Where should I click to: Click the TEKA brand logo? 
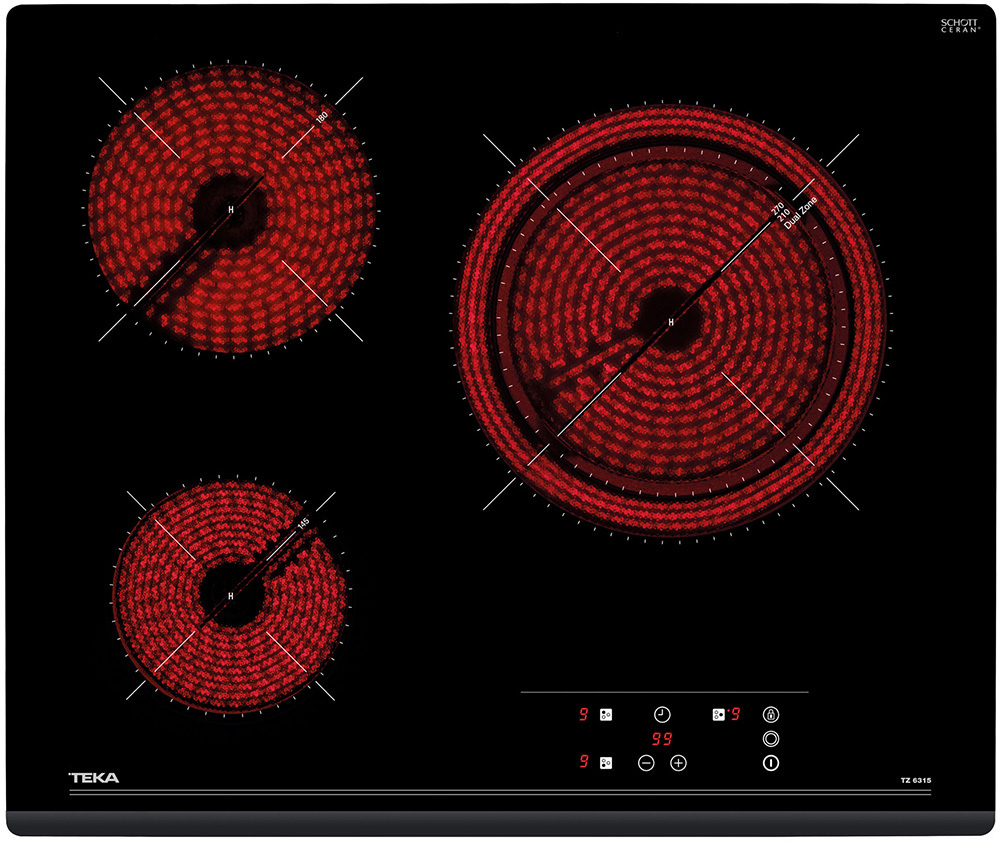(x=93, y=777)
